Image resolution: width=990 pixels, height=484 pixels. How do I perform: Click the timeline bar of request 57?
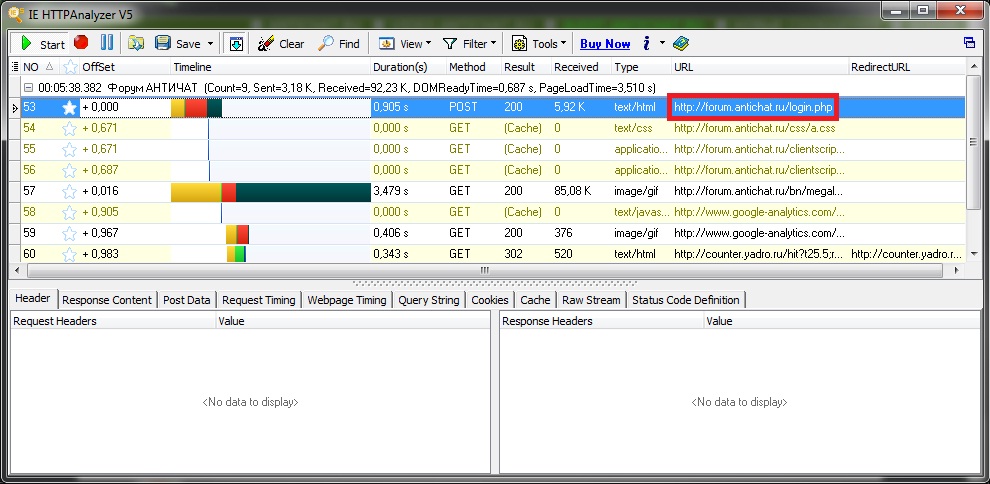pyautogui.click(x=271, y=192)
